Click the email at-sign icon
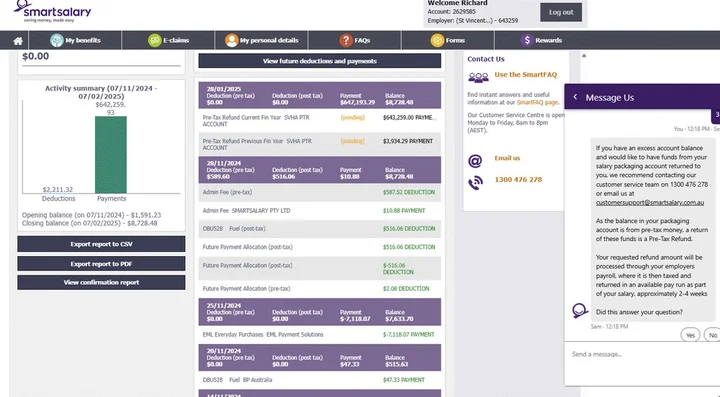Image resolution: width=720 pixels, height=397 pixels. (x=475, y=161)
